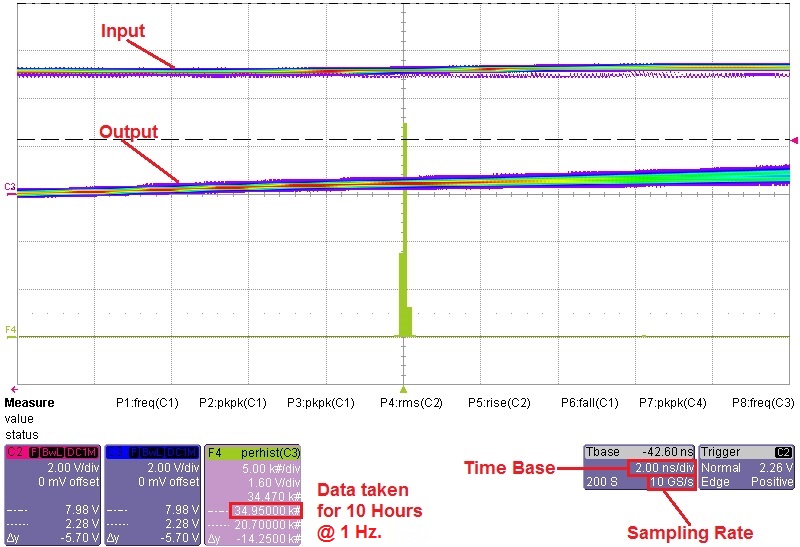This screenshot has height=547, width=800.
Task: Click the 34.470 k# value in F4 box
Action: (x=274, y=496)
